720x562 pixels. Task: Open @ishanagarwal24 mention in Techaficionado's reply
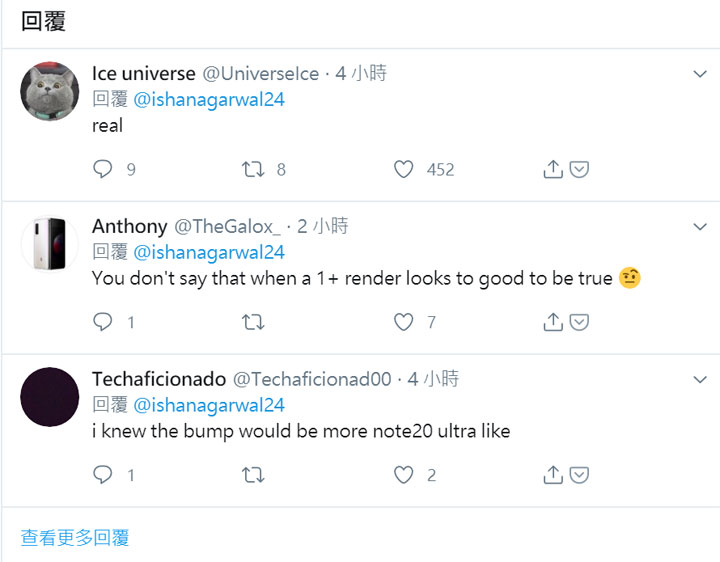tap(209, 405)
